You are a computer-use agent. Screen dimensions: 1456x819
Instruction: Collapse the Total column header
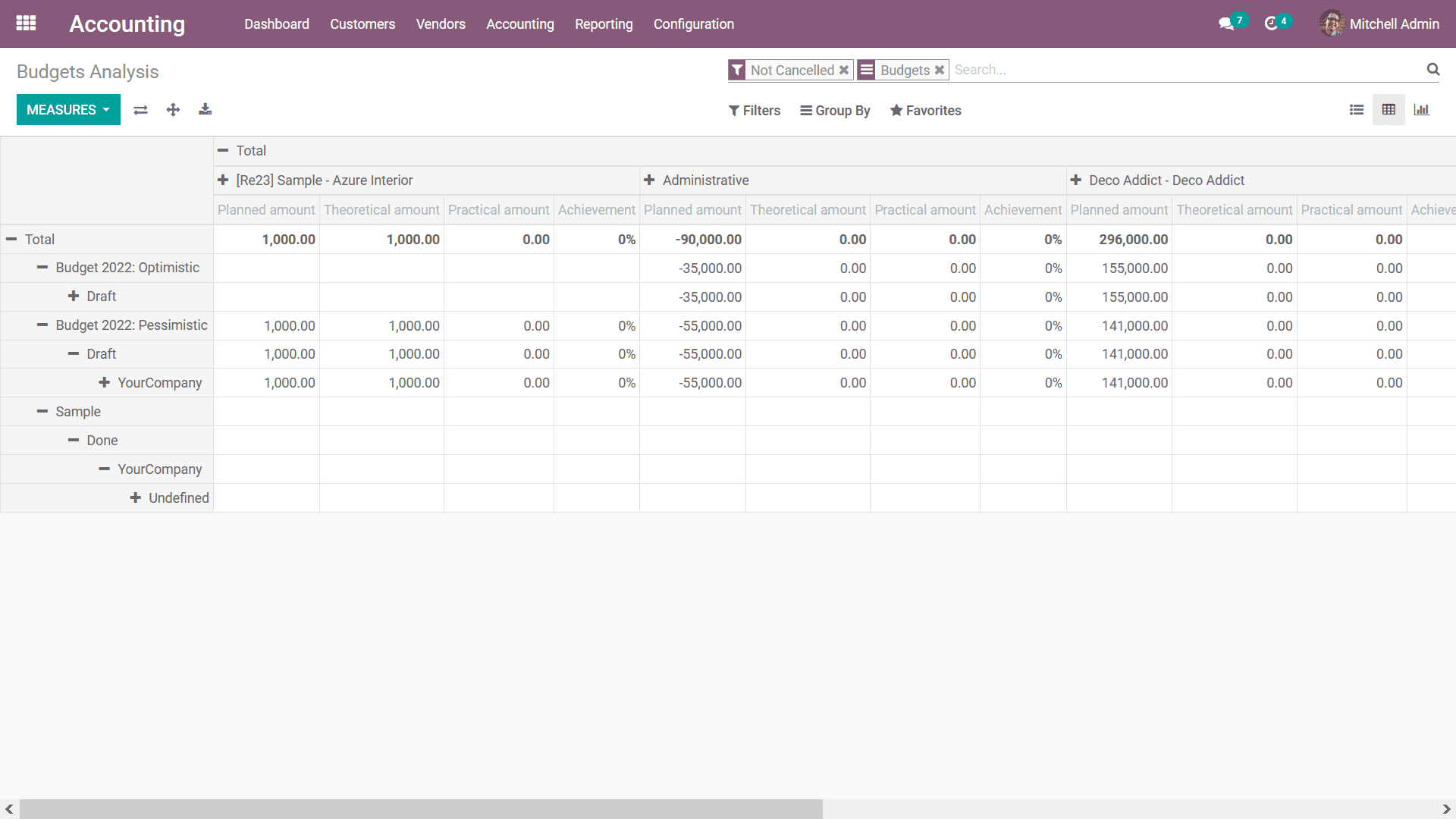[242, 151]
